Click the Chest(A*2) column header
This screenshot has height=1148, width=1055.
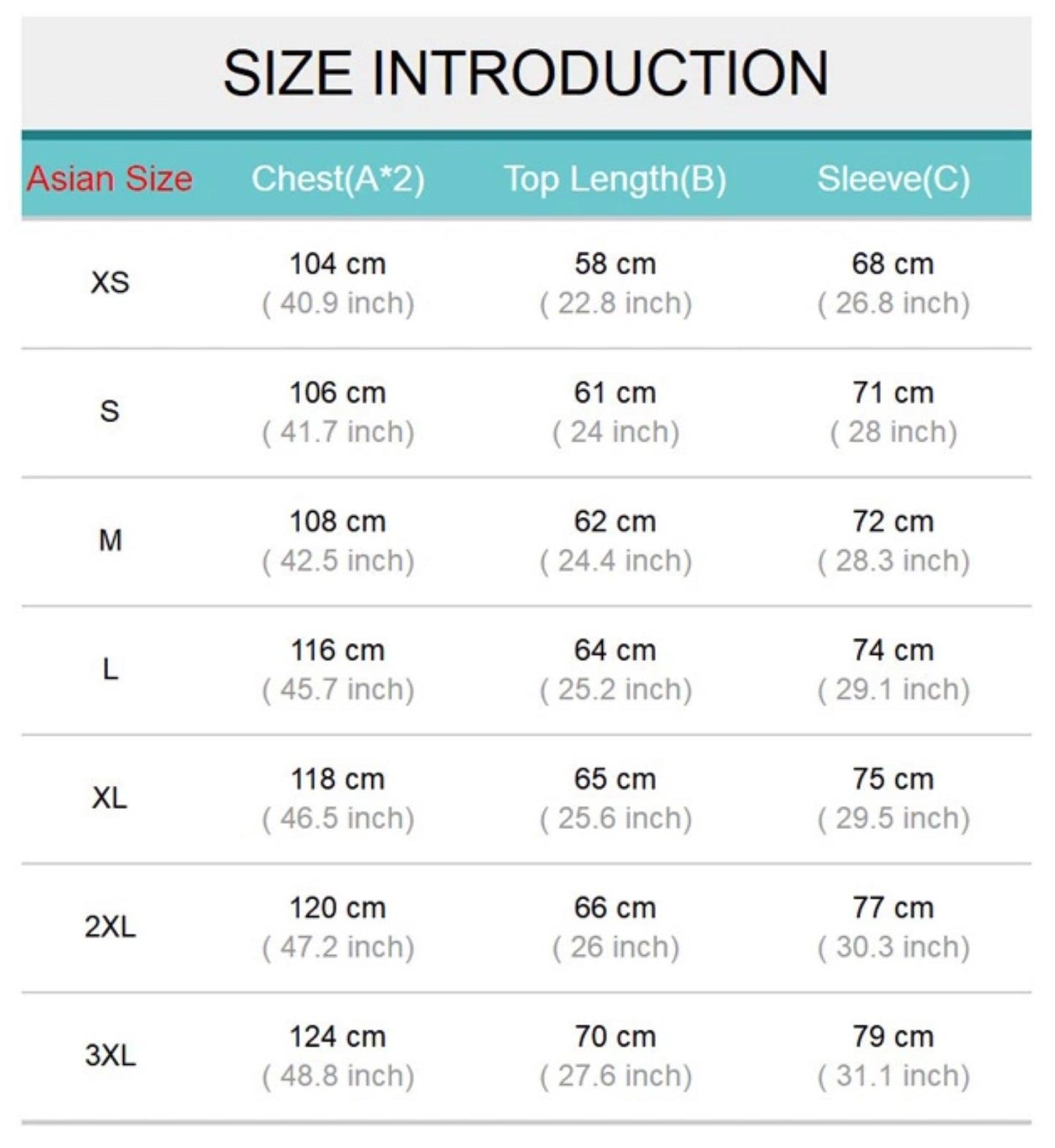coord(338,179)
